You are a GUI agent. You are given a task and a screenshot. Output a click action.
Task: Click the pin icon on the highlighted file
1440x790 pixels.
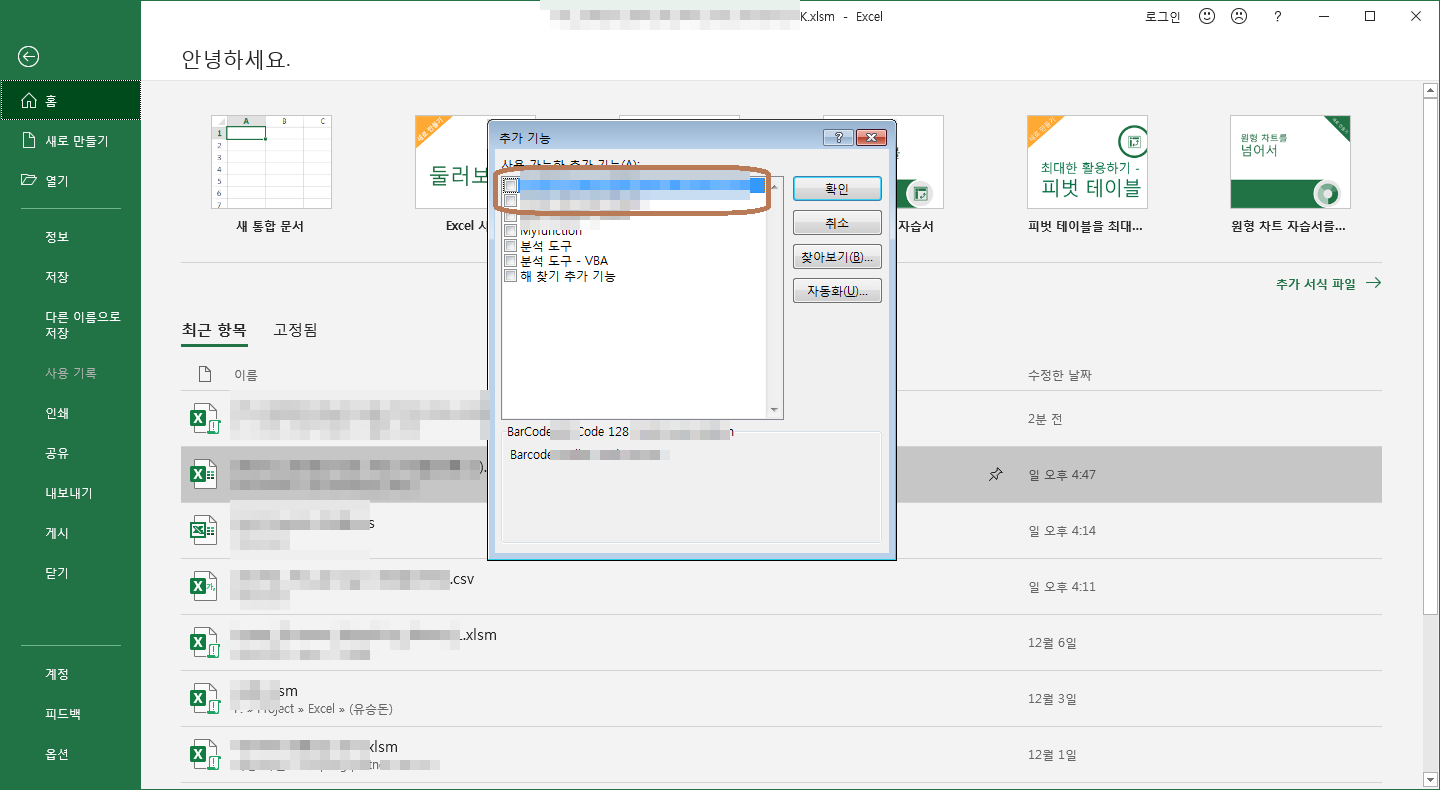pyautogui.click(x=995, y=474)
